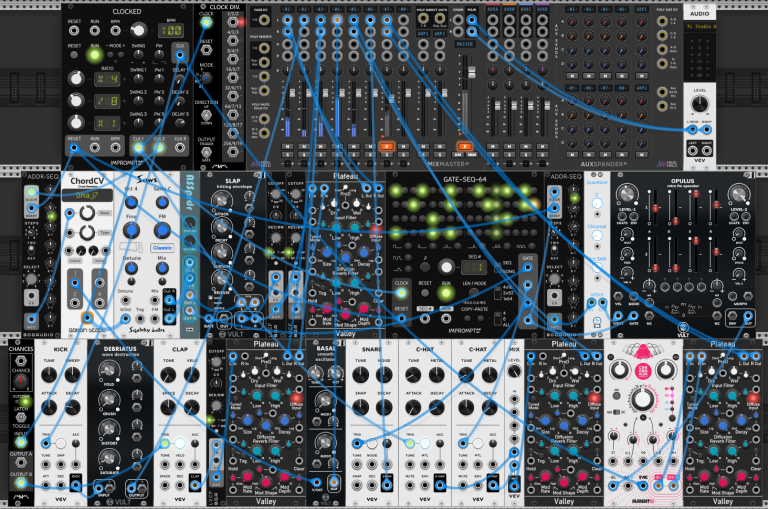
Task: Click the Root button on ChordCV
Action: 104,213
